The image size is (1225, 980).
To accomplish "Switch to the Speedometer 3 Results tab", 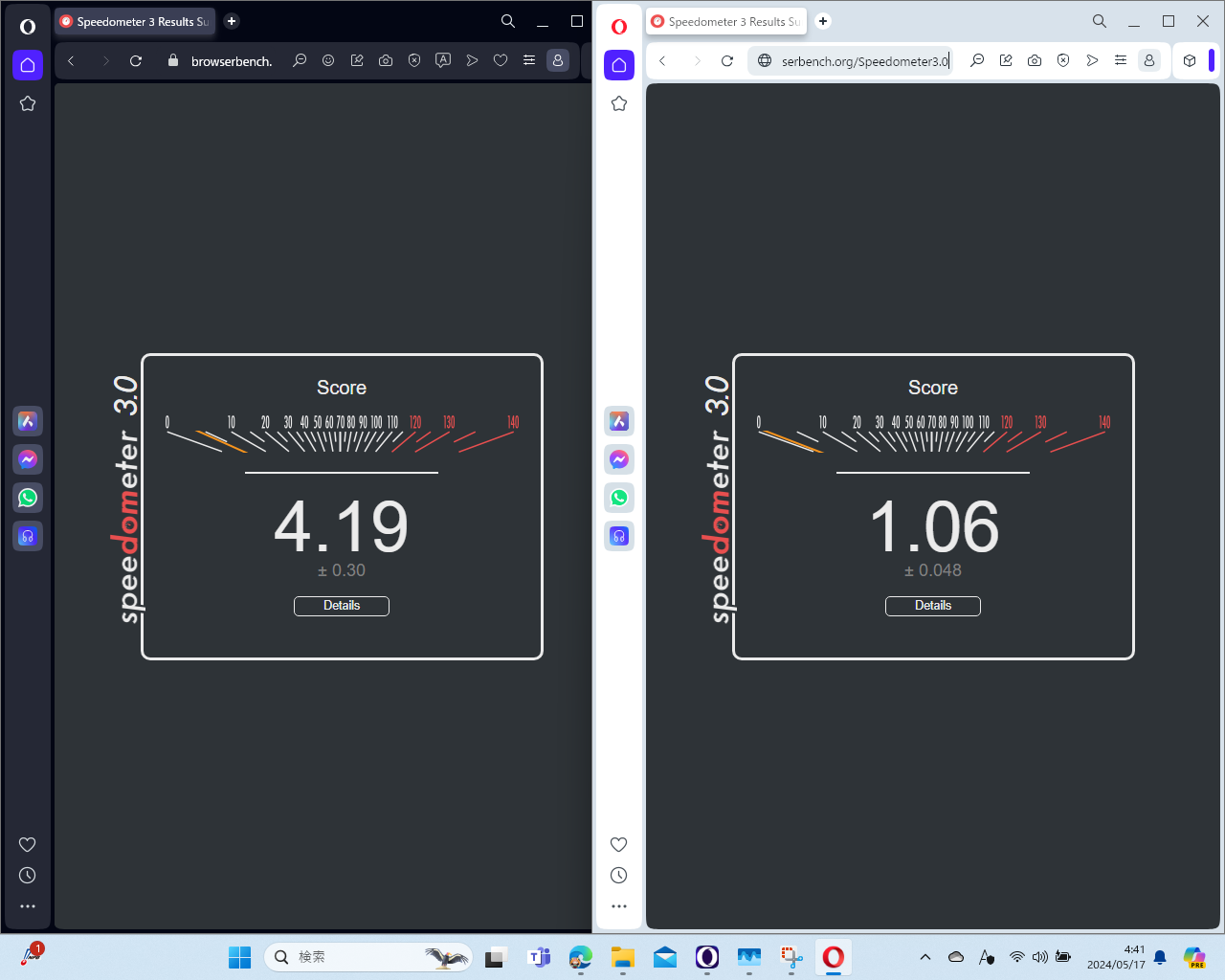I will pyautogui.click(x=135, y=21).
